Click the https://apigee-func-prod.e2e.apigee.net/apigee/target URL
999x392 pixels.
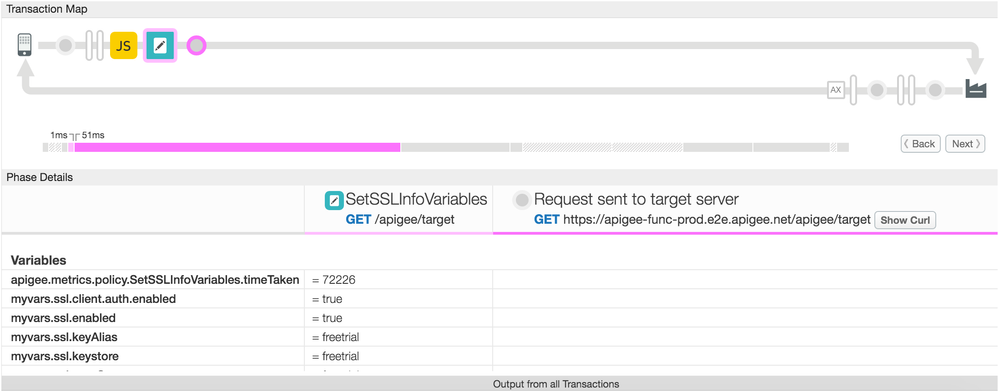pos(717,220)
